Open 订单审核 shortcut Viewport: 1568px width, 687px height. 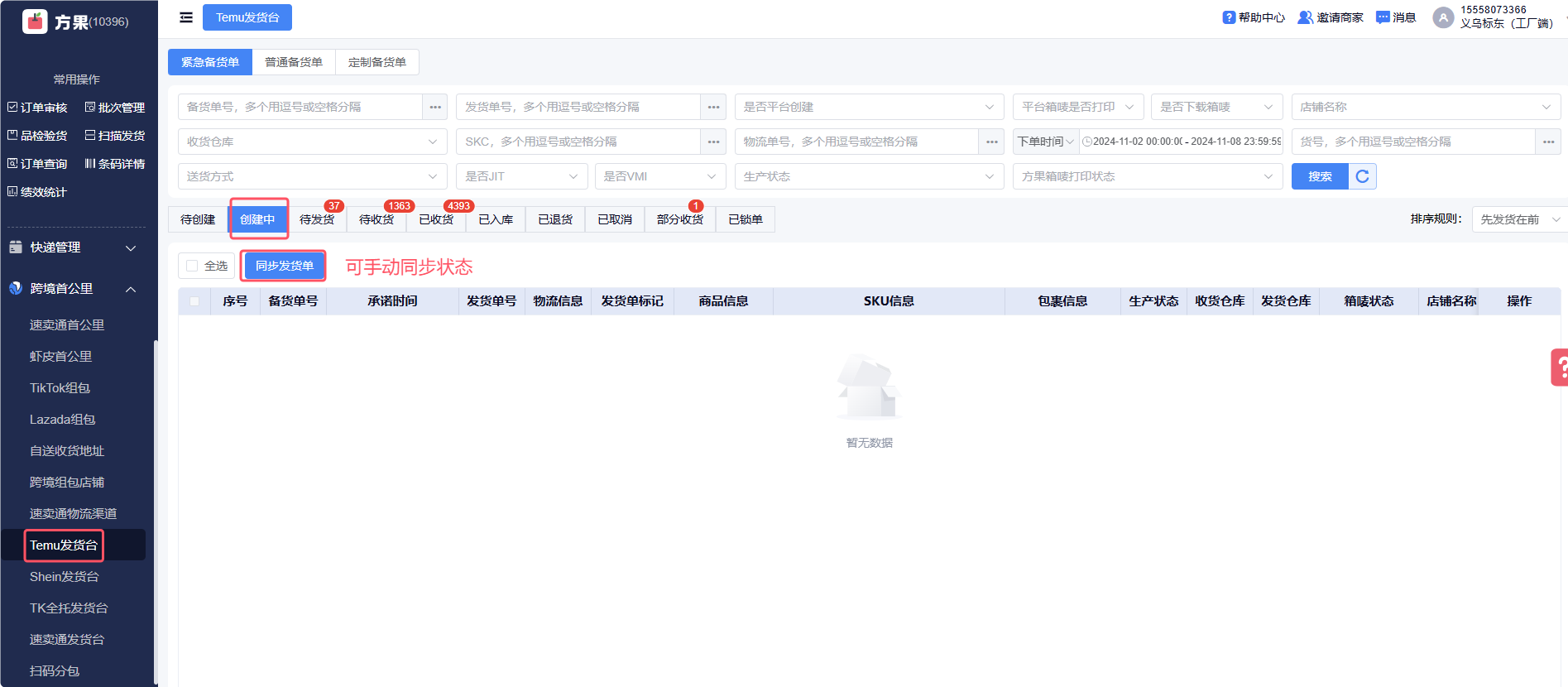(x=37, y=108)
